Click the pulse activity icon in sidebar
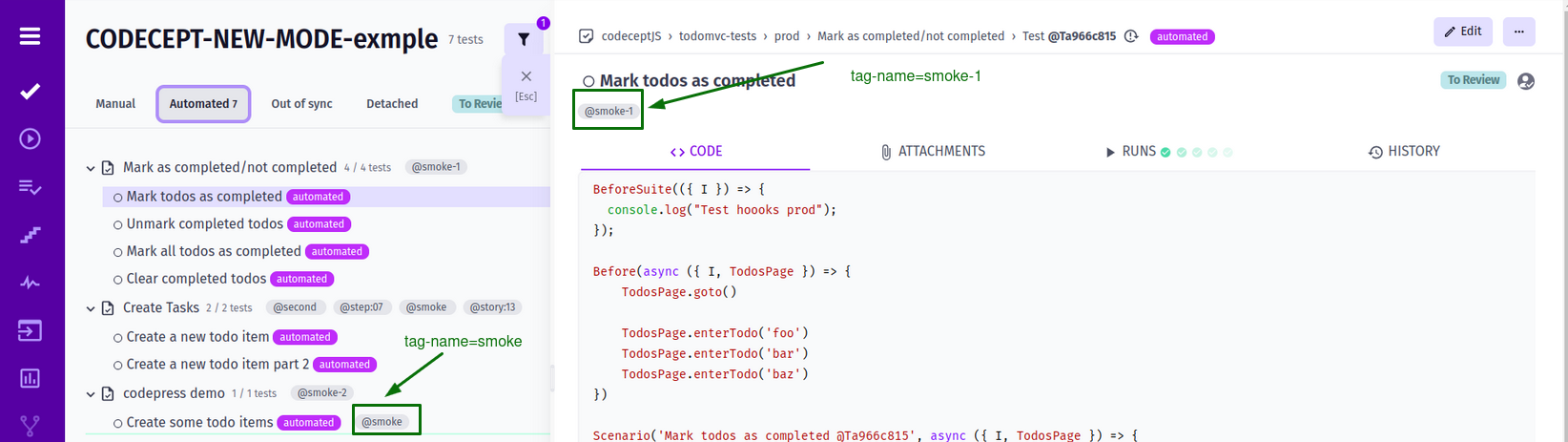 [30, 283]
